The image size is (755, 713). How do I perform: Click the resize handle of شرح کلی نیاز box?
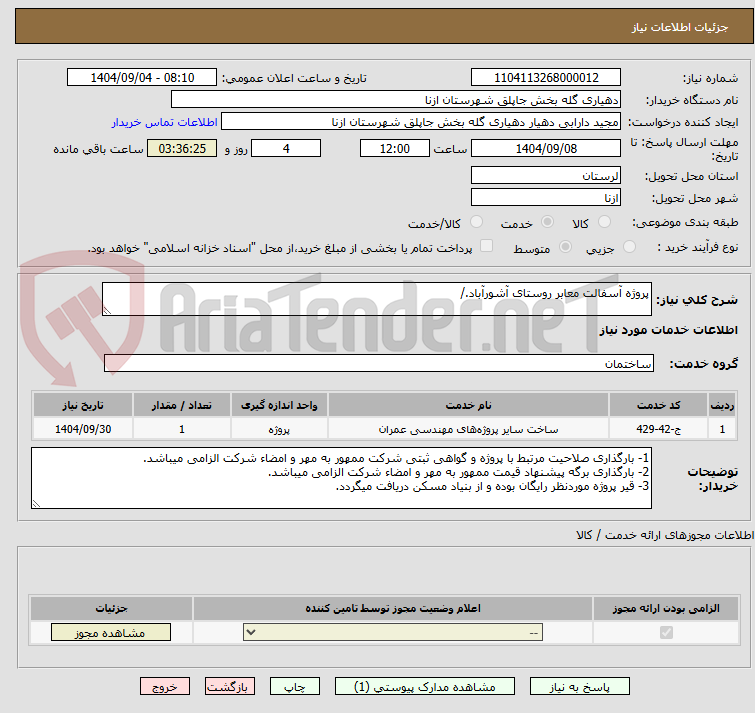pyautogui.click(x=107, y=311)
